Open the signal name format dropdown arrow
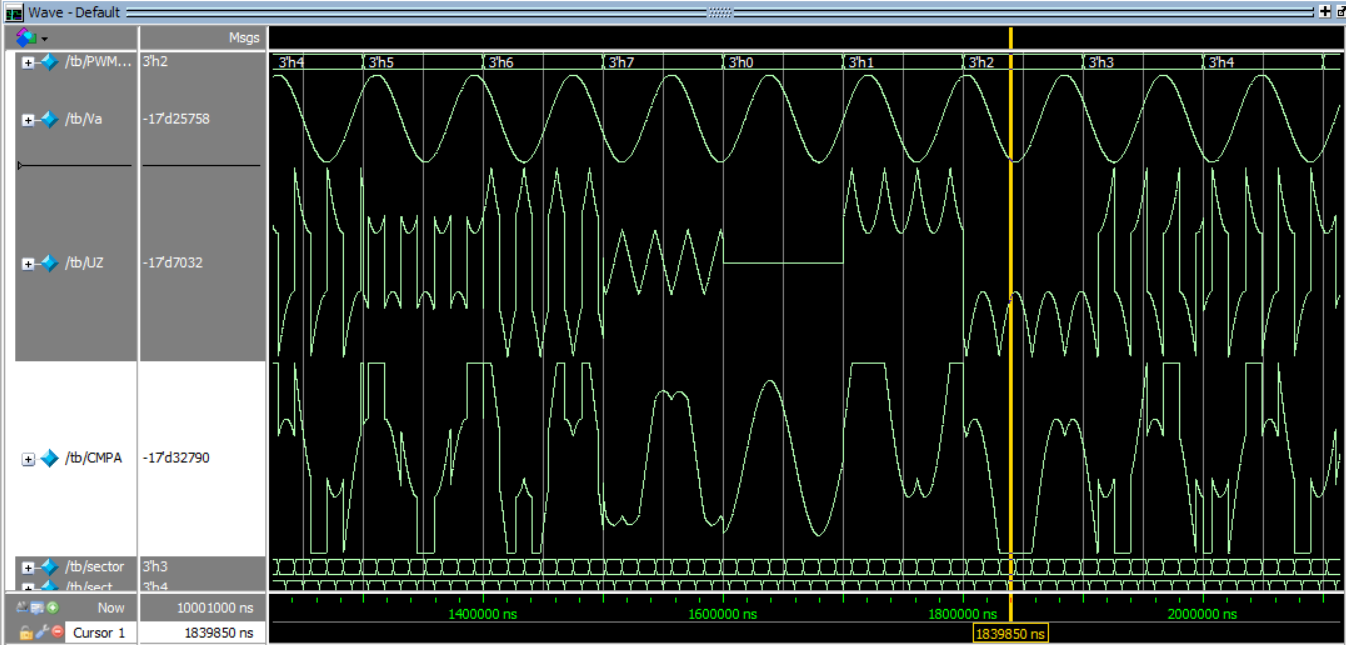The image size is (1346, 645). click(44, 38)
